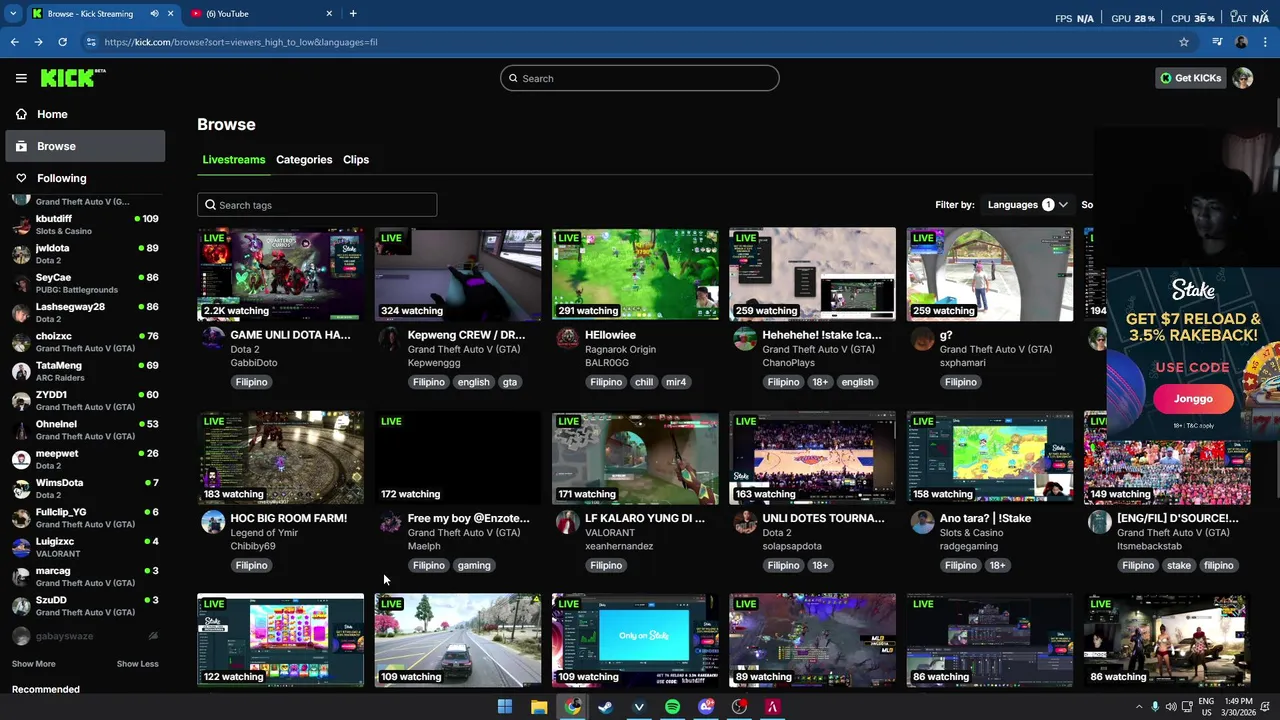Open the user profile avatar

(1243, 78)
